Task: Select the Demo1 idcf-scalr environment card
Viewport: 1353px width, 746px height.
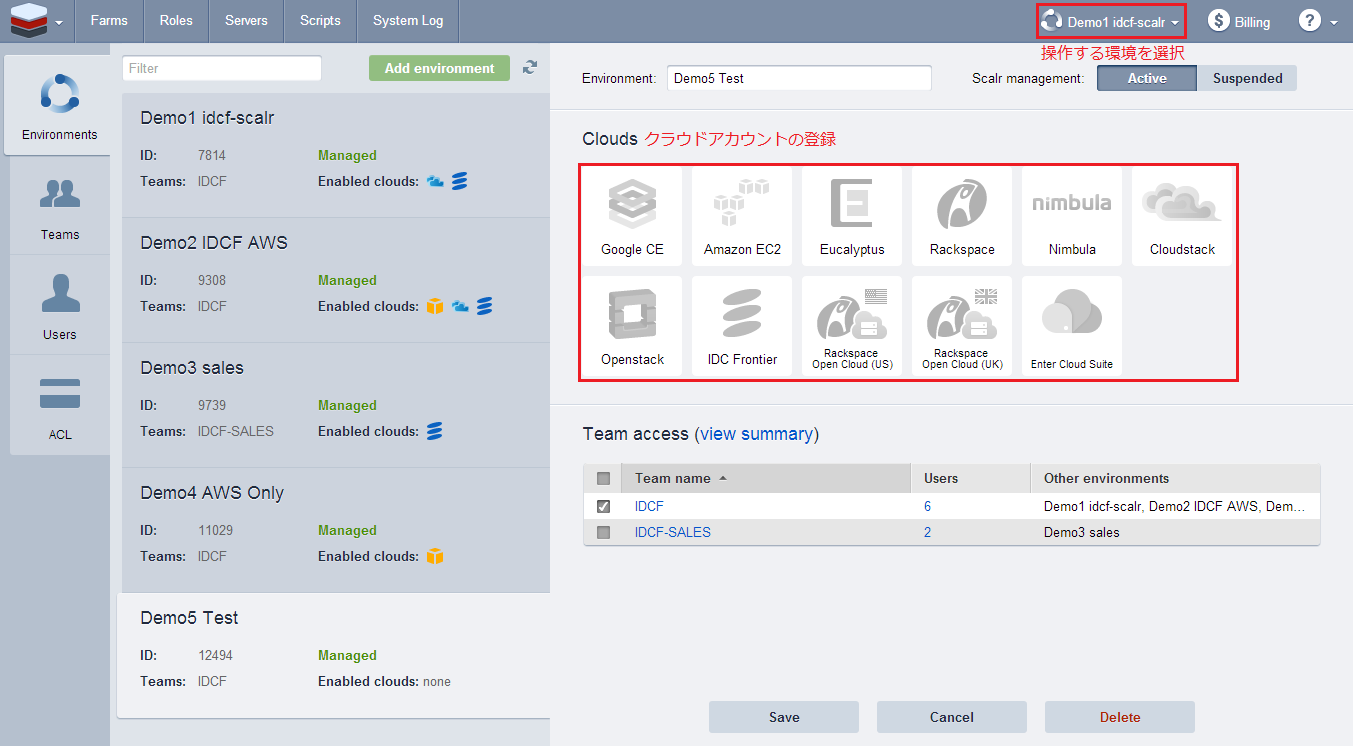Action: [336, 155]
